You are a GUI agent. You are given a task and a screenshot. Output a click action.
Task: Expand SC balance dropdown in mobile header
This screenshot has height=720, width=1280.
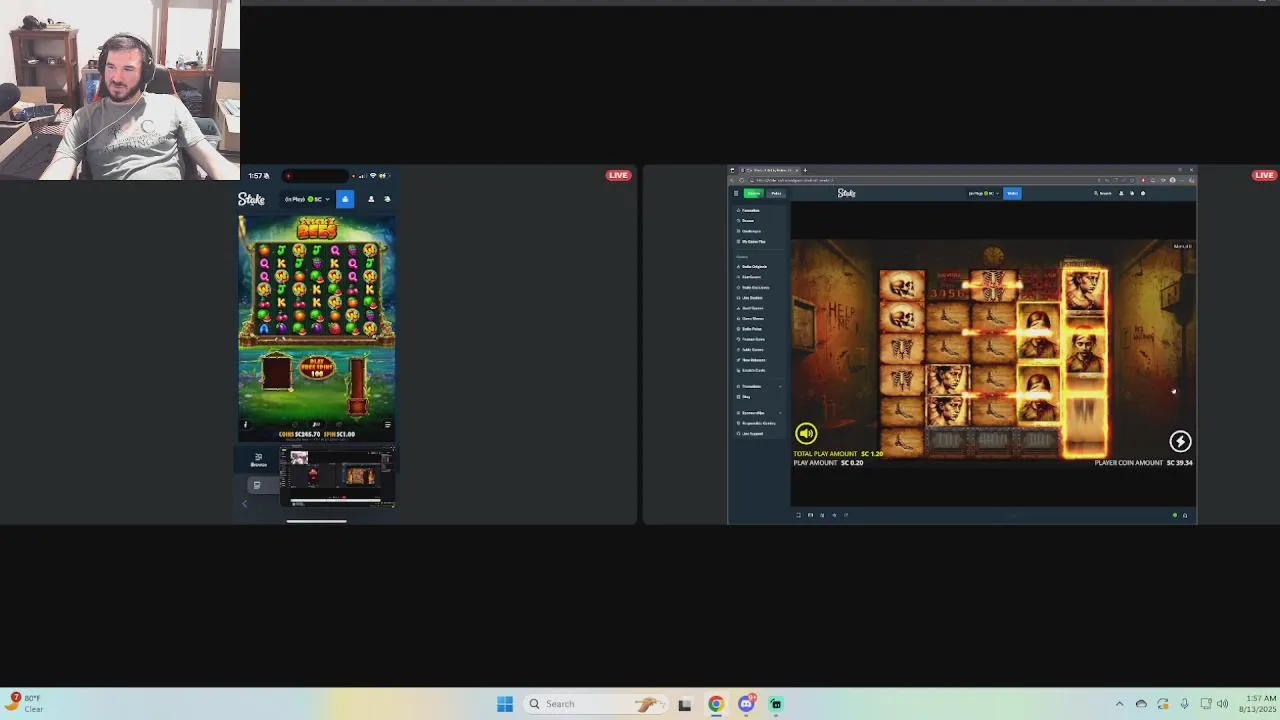click(307, 199)
